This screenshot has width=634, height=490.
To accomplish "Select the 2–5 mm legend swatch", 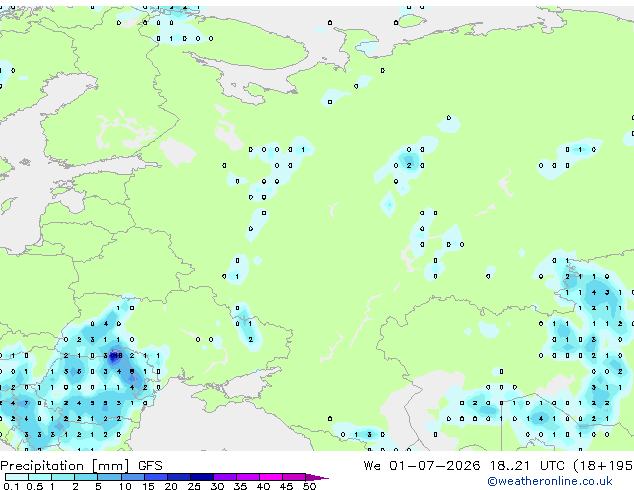I will (86, 477).
